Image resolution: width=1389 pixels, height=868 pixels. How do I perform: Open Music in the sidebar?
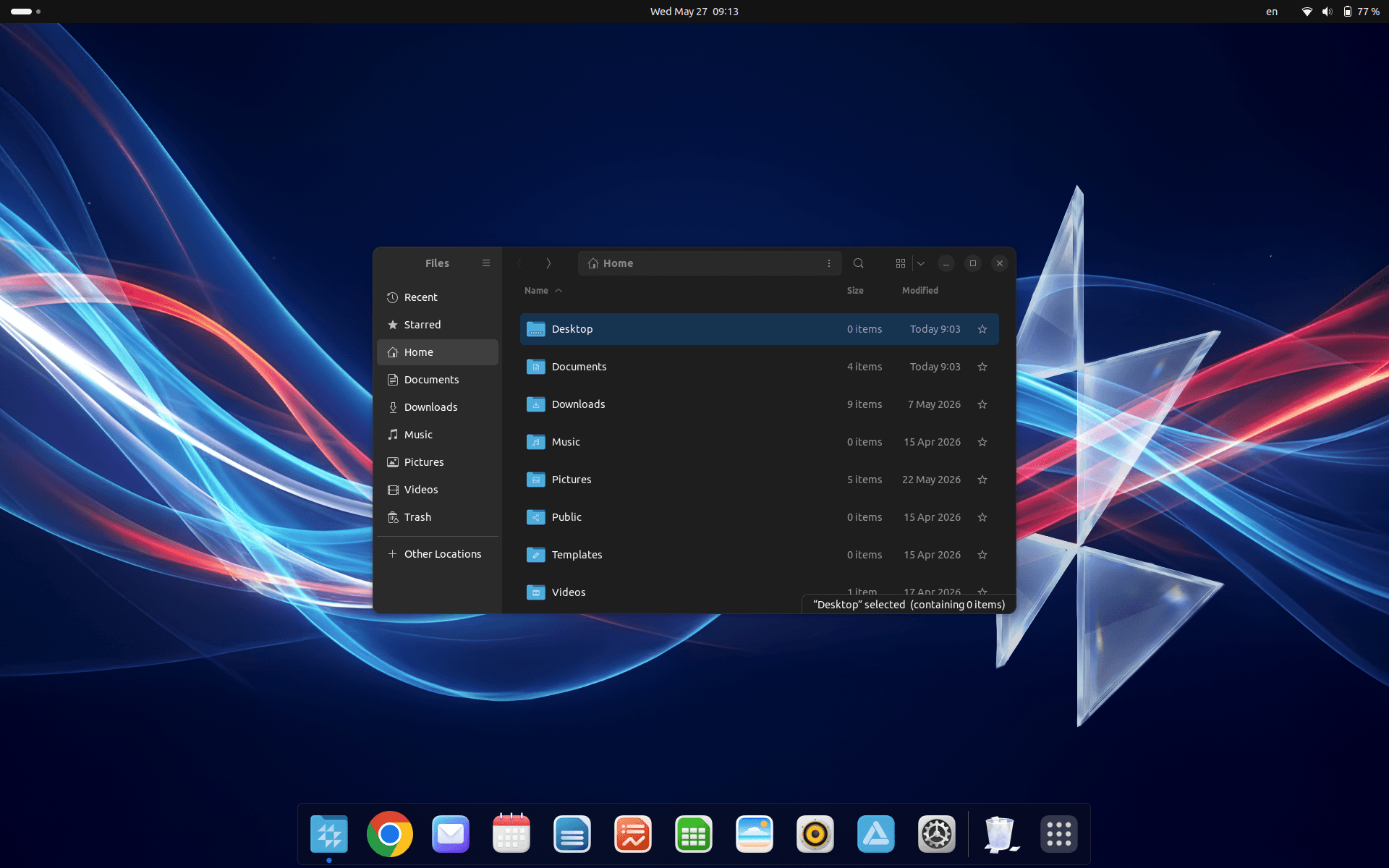(x=438, y=435)
